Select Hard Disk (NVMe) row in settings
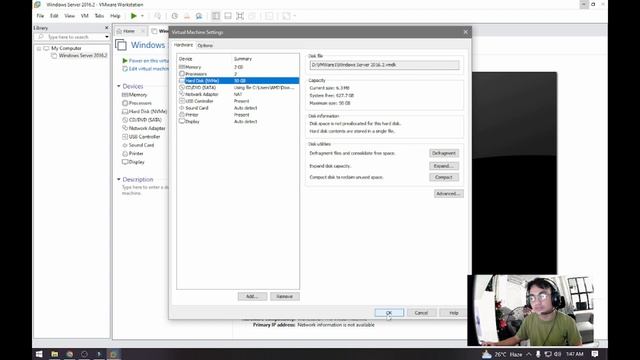This screenshot has width=640, height=360. coord(238,81)
